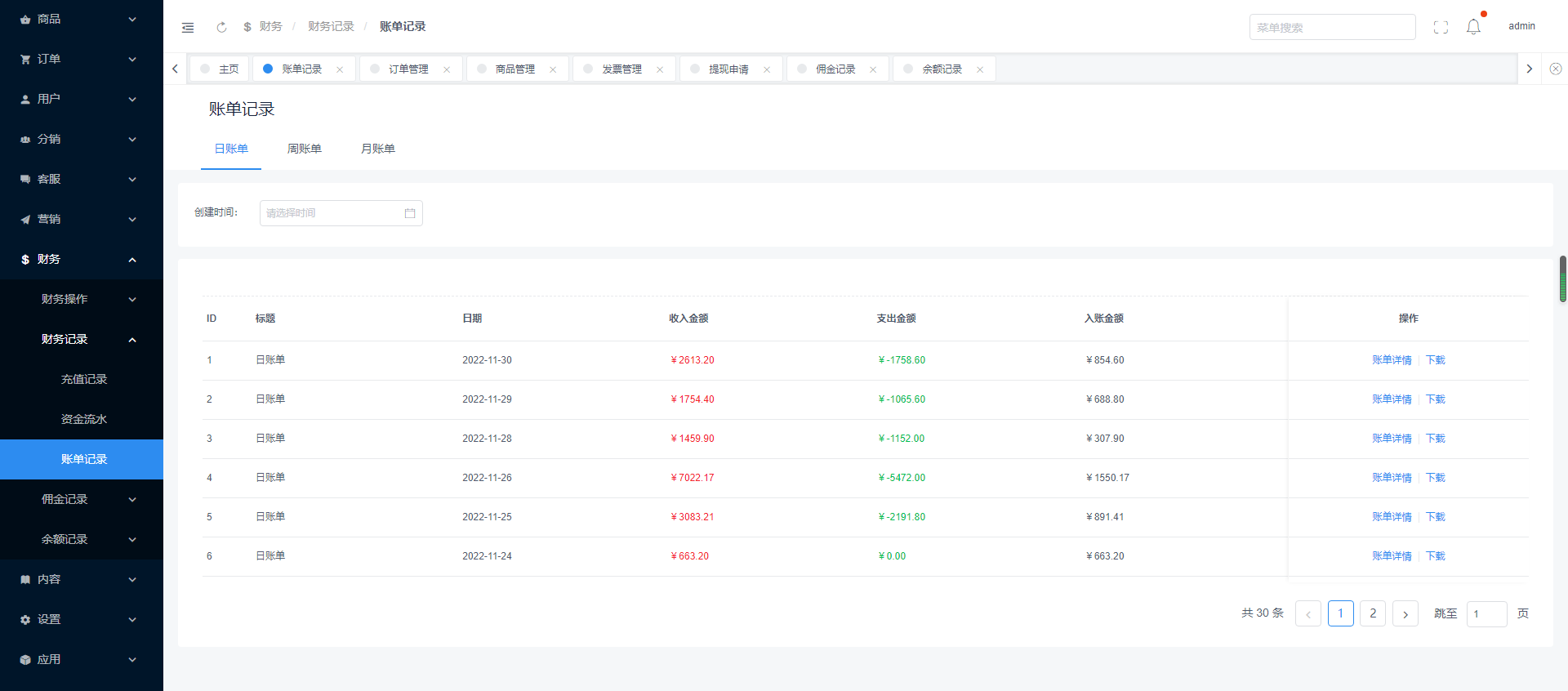The height and width of the screenshot is (691, 1568).
Task: Click the calendar icon in date field
Action: pyautogui.click(x=410, y=213)
